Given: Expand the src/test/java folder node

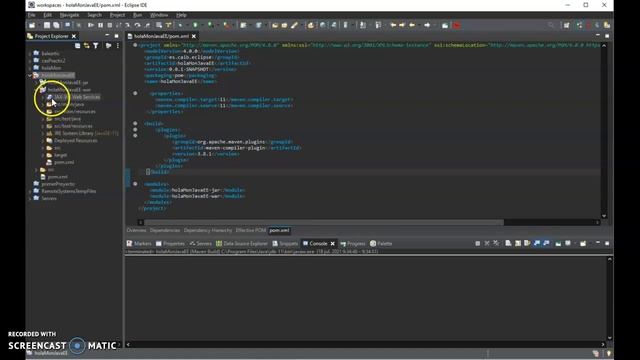Looking at the screenshot, I should [x=43, y=119].
